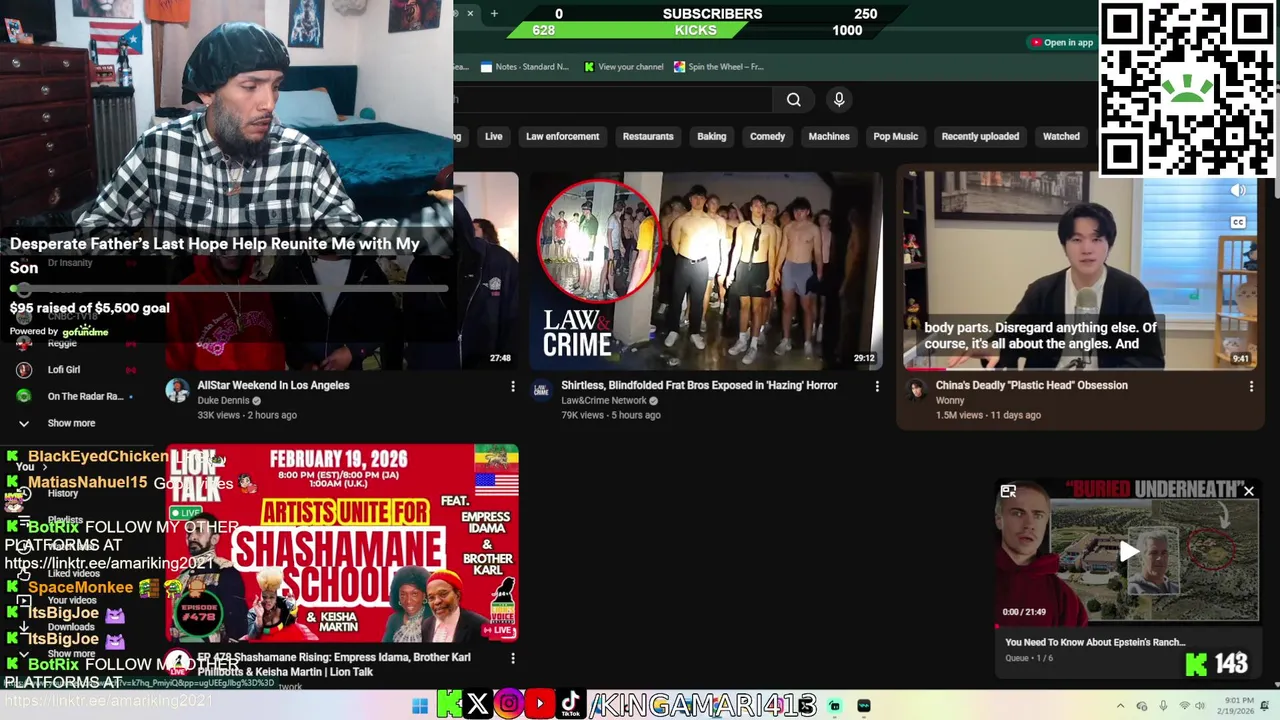Open the View your channel bookmark
This screenshot has height=720, width=1280.
[624, 67]
